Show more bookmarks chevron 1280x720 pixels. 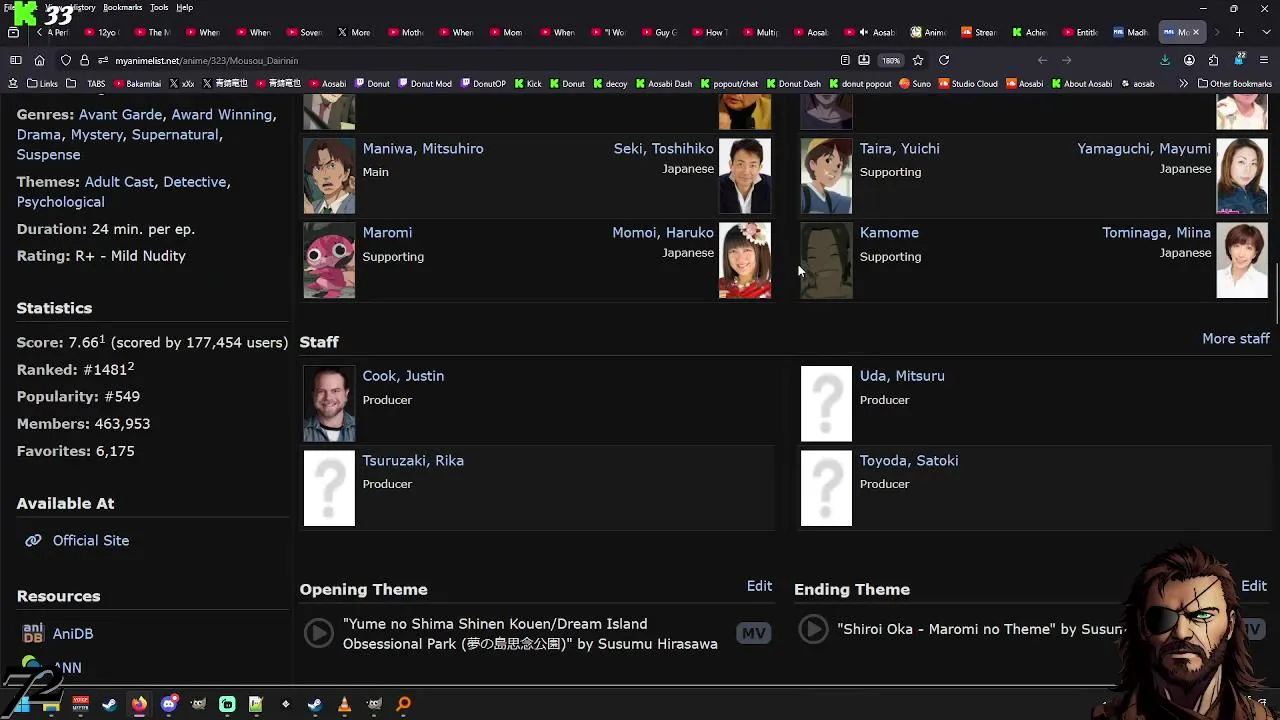click(x=1183, y=84)
